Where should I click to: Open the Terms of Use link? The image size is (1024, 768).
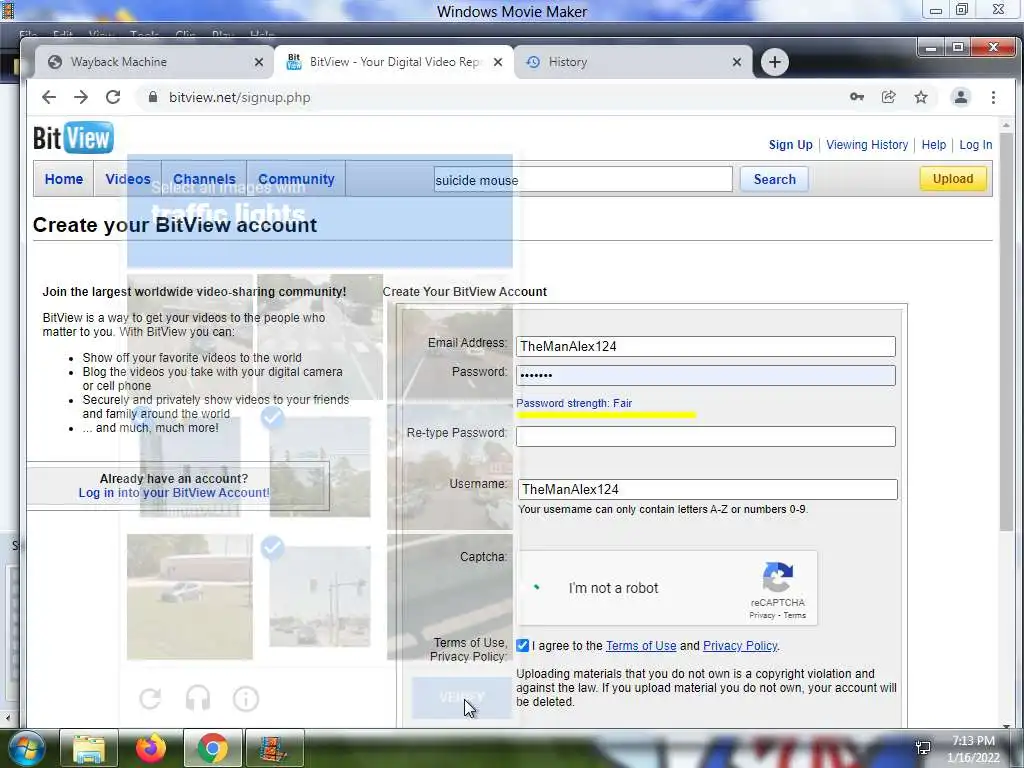click(x=641, y=646)
